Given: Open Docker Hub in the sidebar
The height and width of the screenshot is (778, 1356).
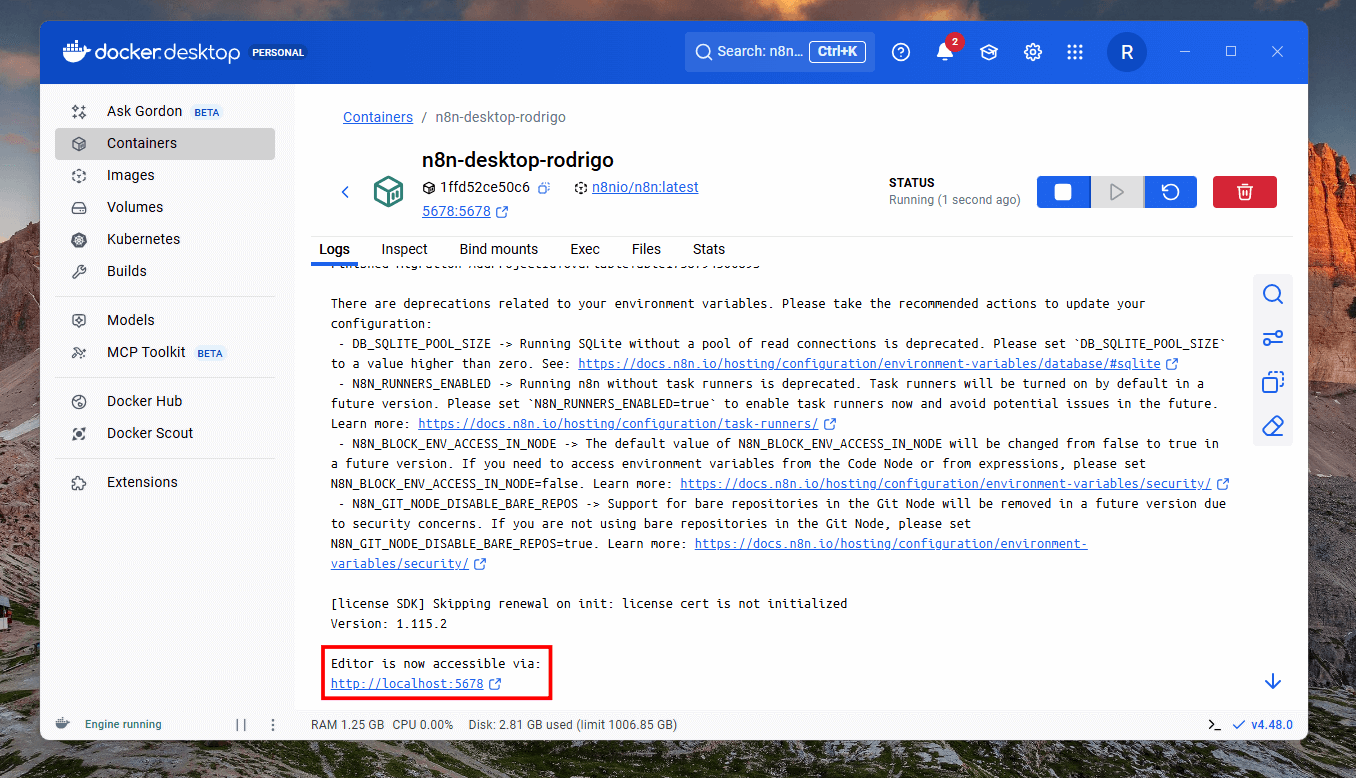Looking at the screenshot, I should click(x=165, y=402).
